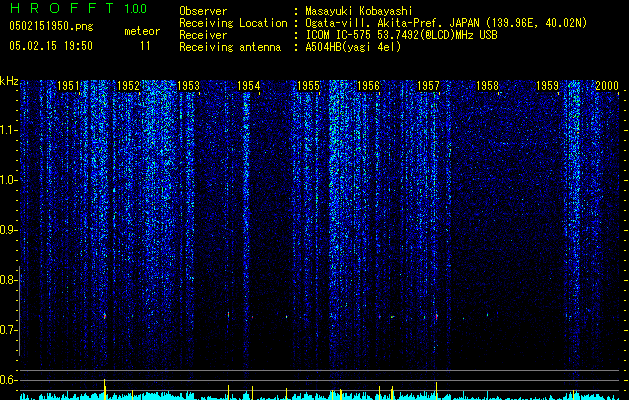Image resolution: width=629 pixels, height=400 pixels.
Task: Click the HROFFT 1.0.0 title text
Action: click(x=78, y=8)
